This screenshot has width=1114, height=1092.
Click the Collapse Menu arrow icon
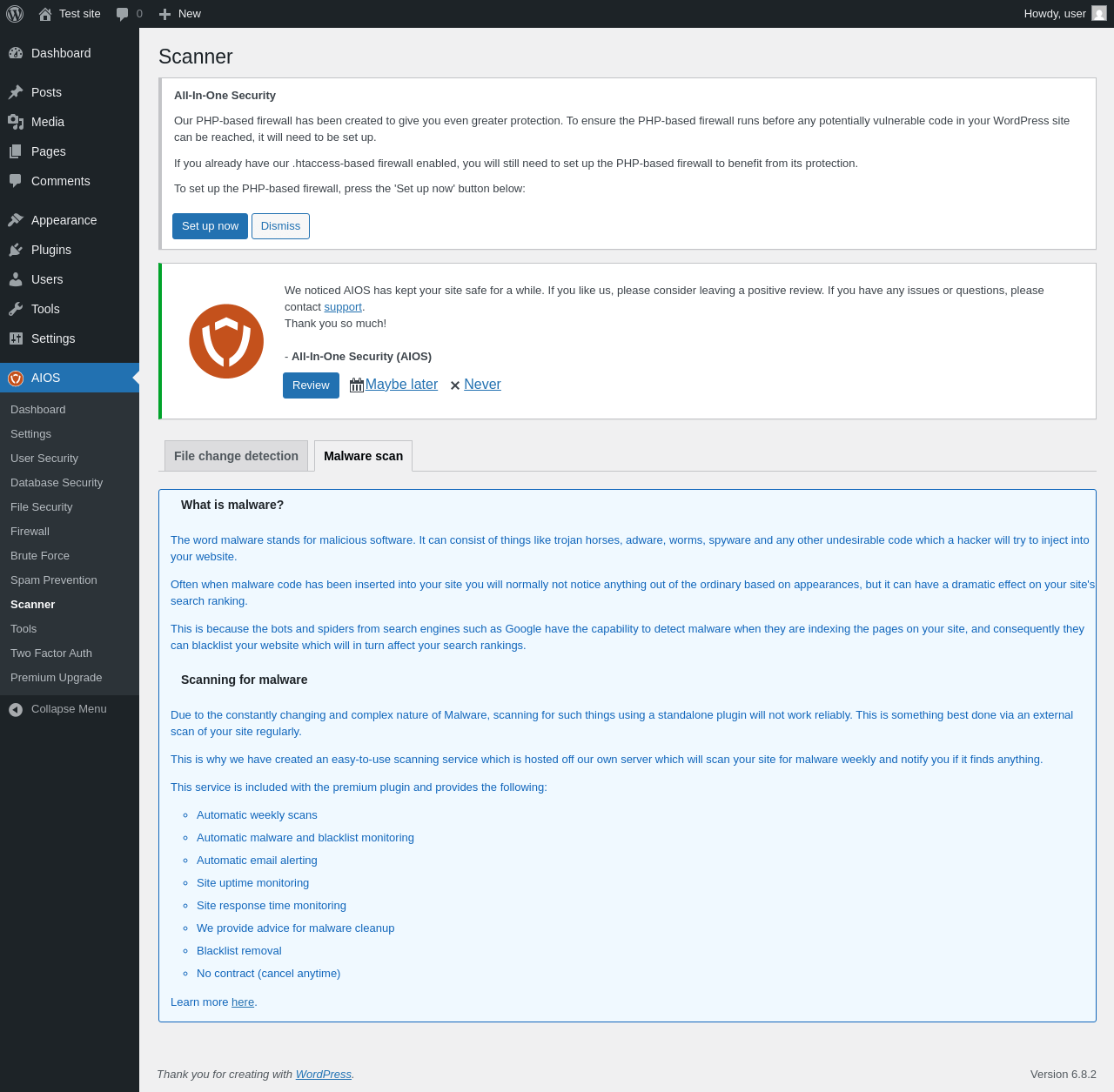16,709
